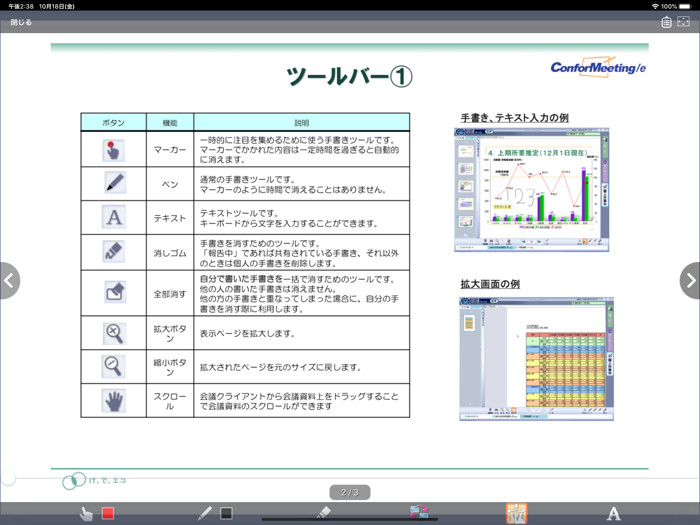
Task: Select the marker pointing-hand tool in bottom toolbar
Action: coord(86,513)
